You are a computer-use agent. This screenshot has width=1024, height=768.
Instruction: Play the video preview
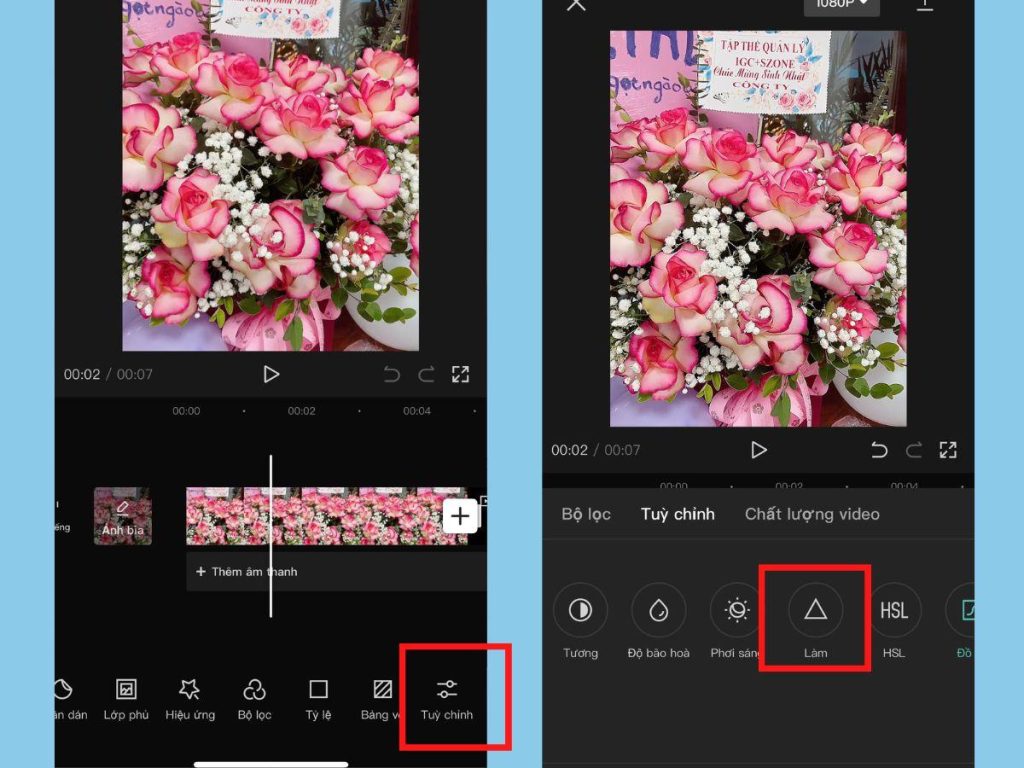271,374
